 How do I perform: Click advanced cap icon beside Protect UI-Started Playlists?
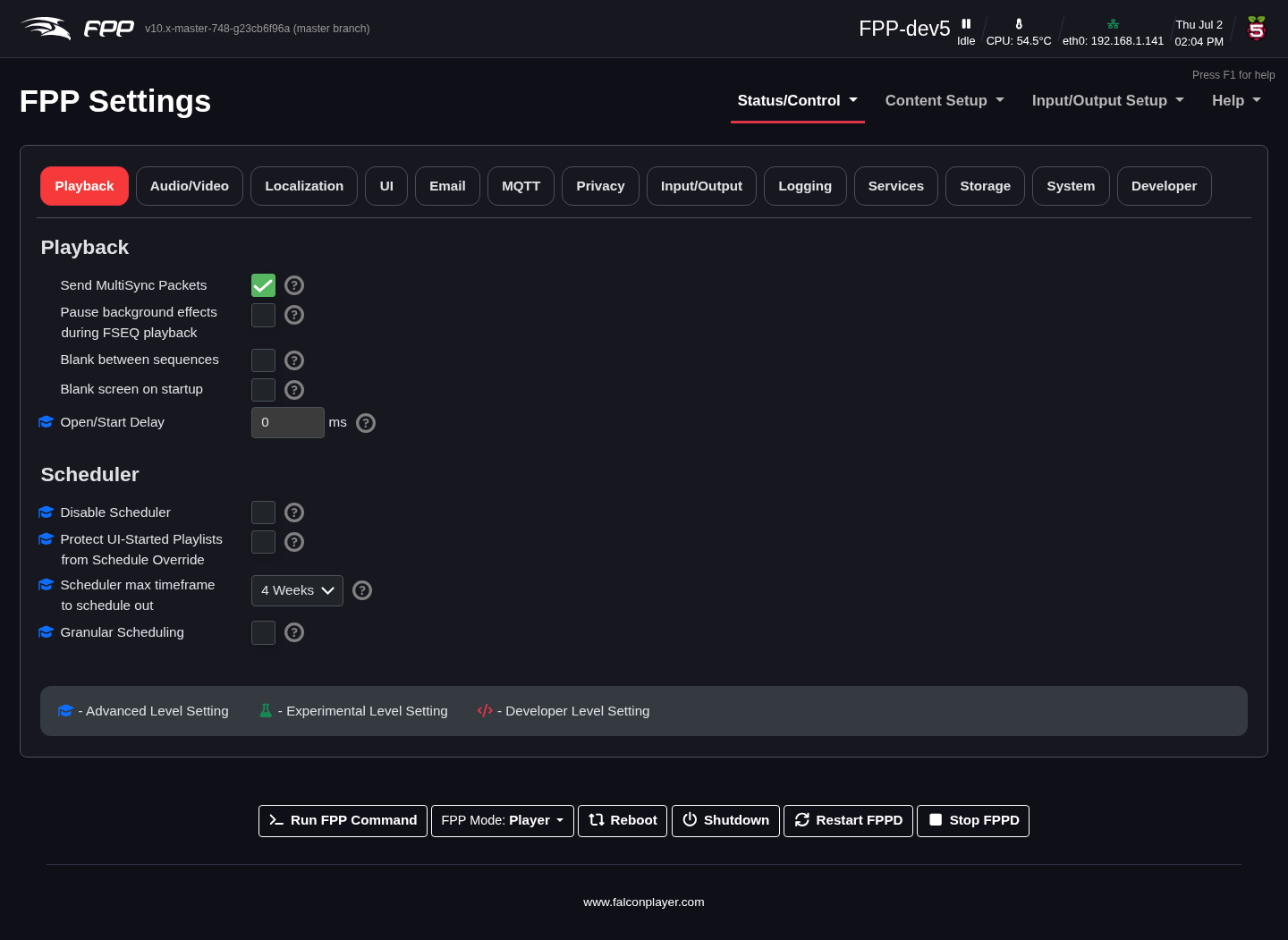point(47,538)
